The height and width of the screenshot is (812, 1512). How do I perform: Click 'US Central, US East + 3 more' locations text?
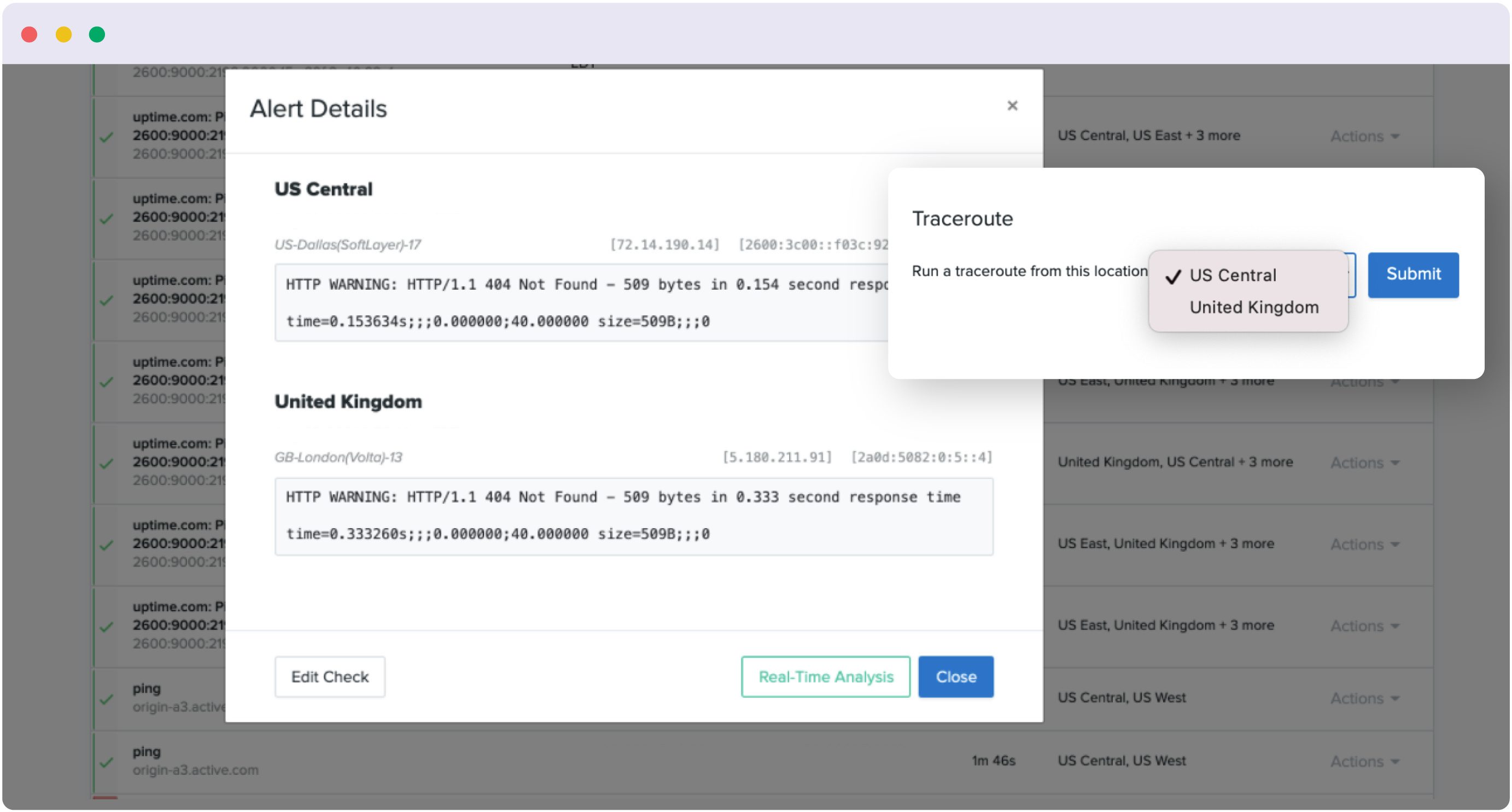click(1149, 136)
